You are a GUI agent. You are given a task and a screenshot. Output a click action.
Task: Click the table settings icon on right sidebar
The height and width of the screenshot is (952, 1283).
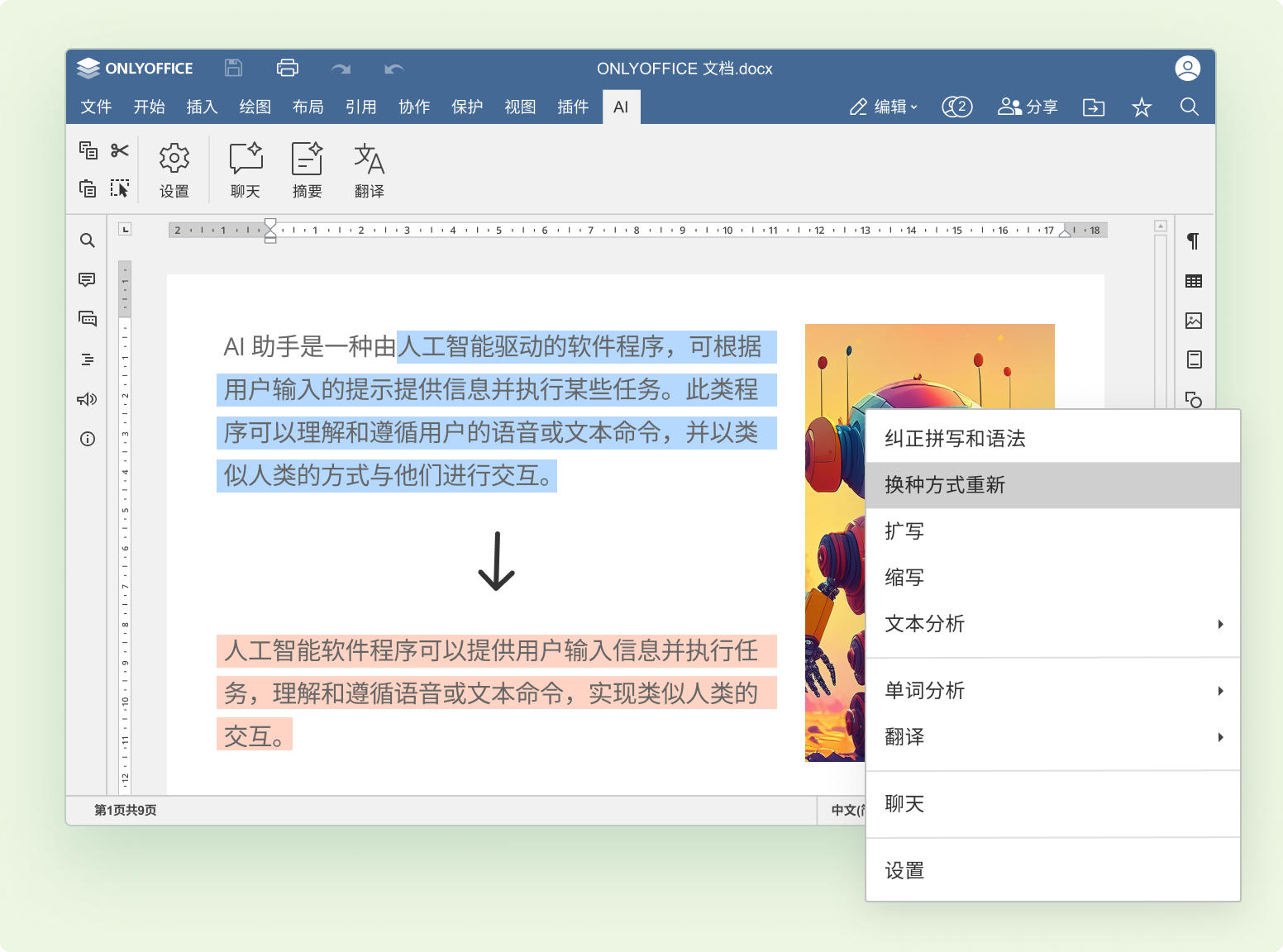[1193, 281]
